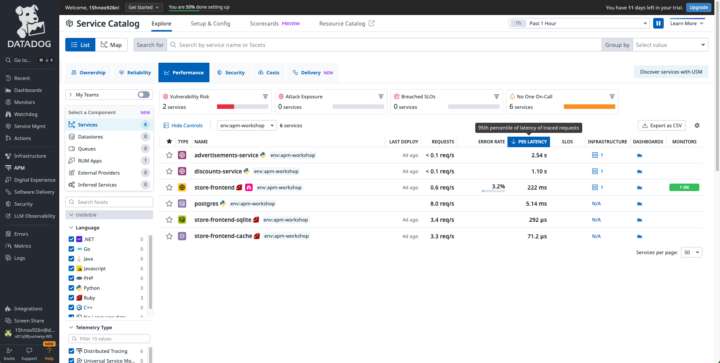Toggle the My Teams switch

[144, 95]
